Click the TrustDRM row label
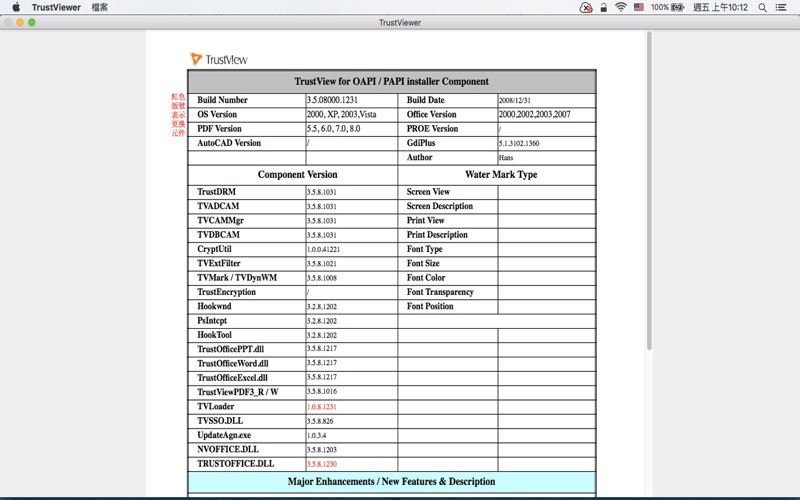800x500 pixels. [x=216, y=192]
